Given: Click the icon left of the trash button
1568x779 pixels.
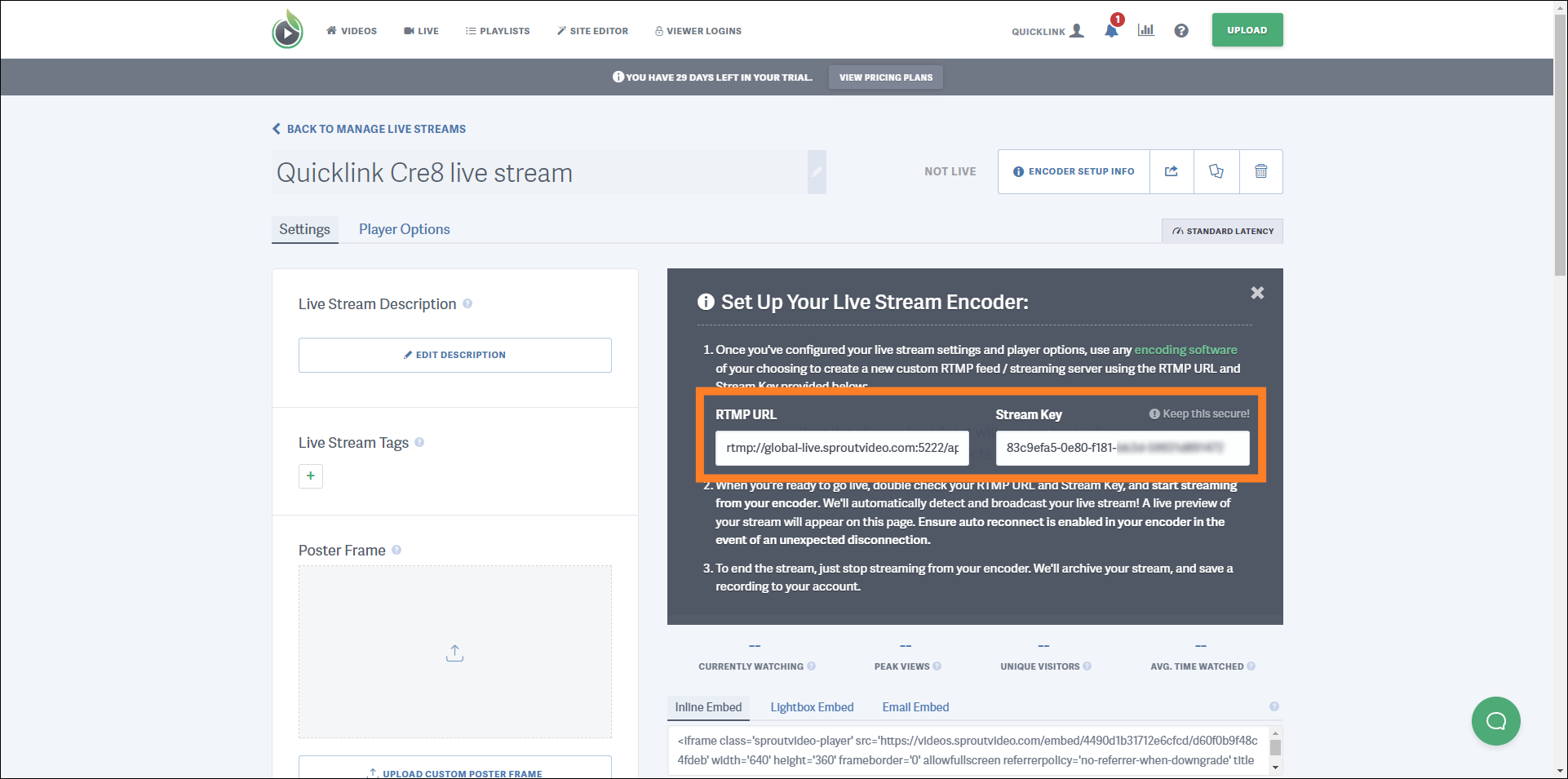Looking at the screenshot, I should point(1216,171).
